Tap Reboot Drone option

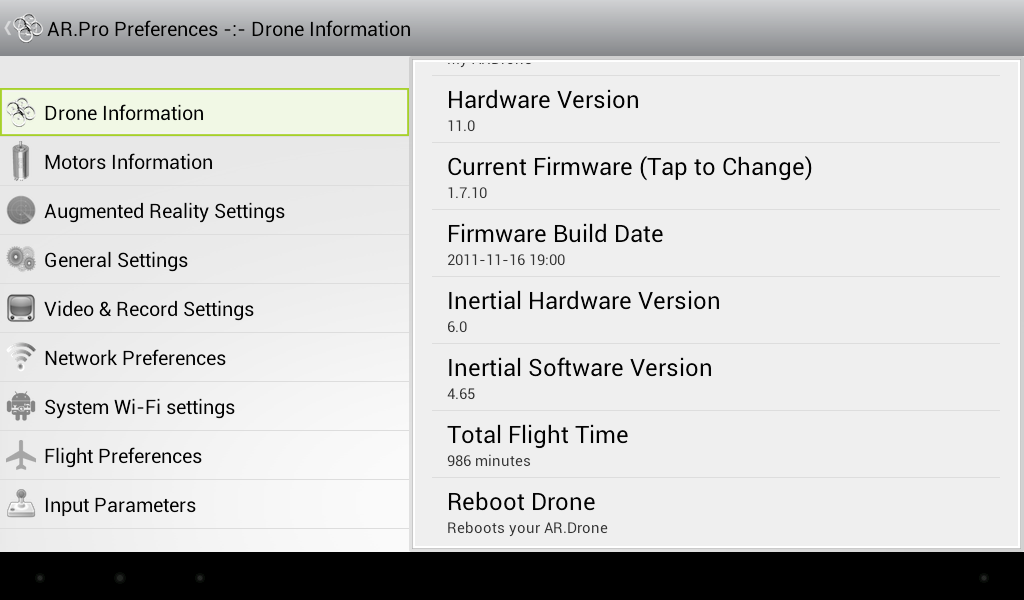coord(716,513)
